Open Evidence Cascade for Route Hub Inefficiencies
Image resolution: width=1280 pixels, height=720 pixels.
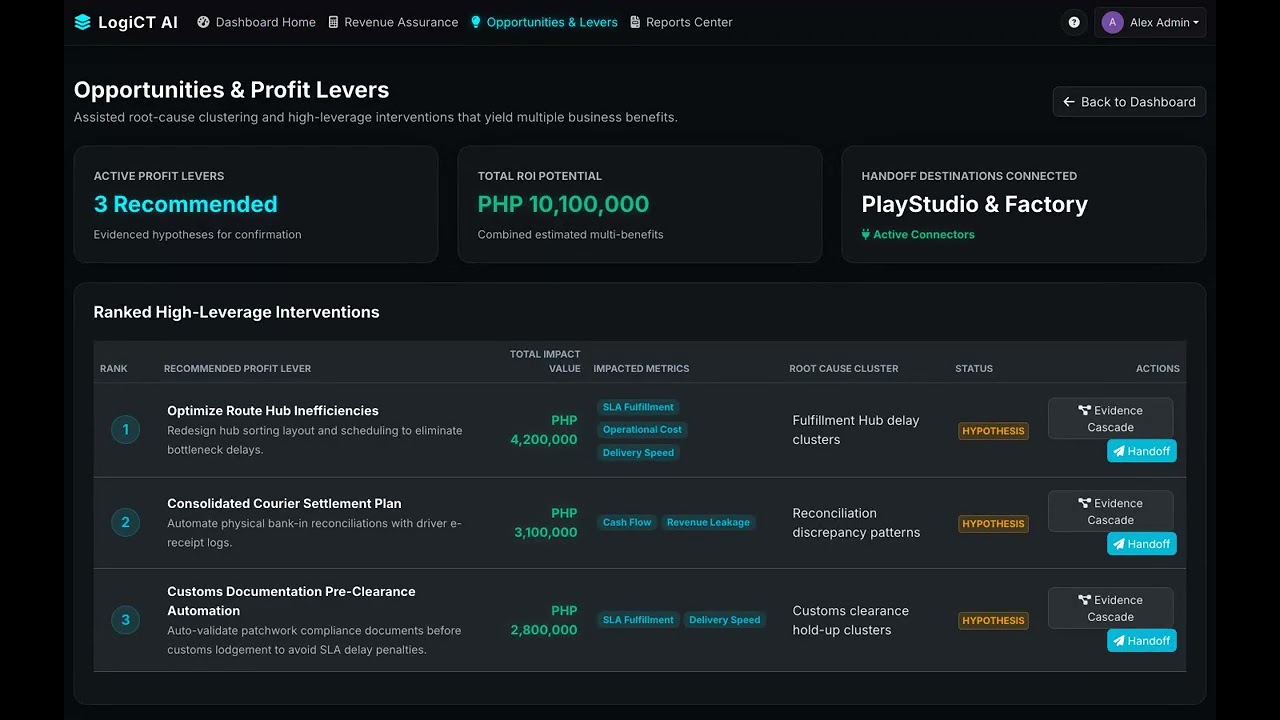(x=1110, y=418)
